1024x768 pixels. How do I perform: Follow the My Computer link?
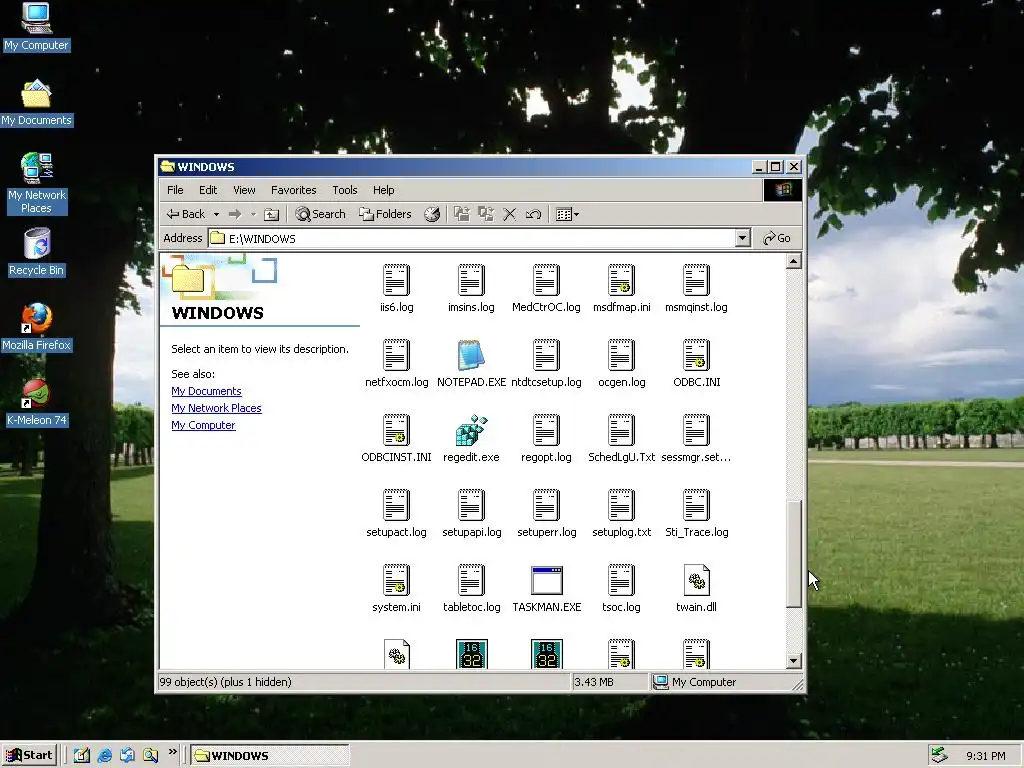pos(203,425)
